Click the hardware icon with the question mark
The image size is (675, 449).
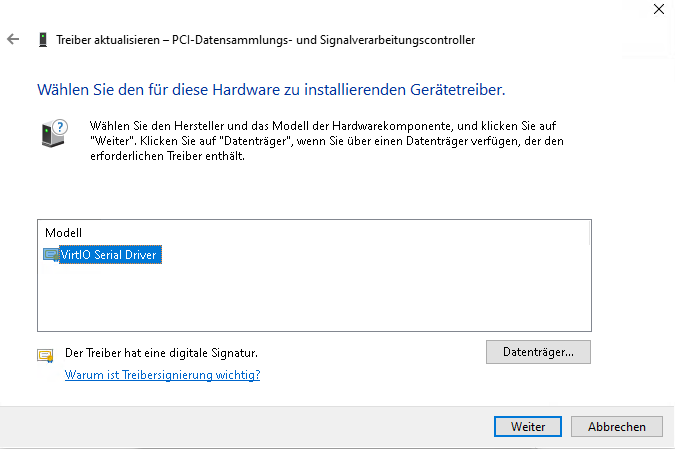coord(56,134)
